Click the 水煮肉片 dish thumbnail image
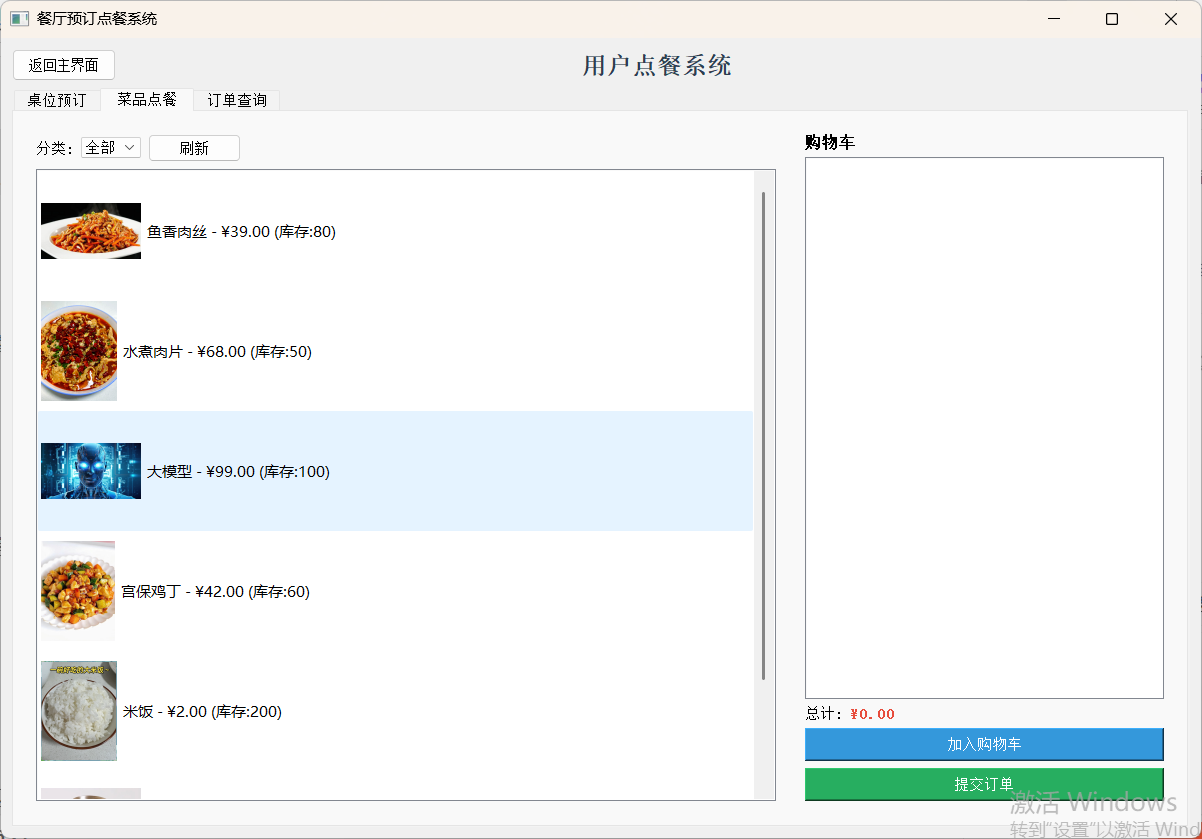1202x839 pixels. [x=78, y=351]
